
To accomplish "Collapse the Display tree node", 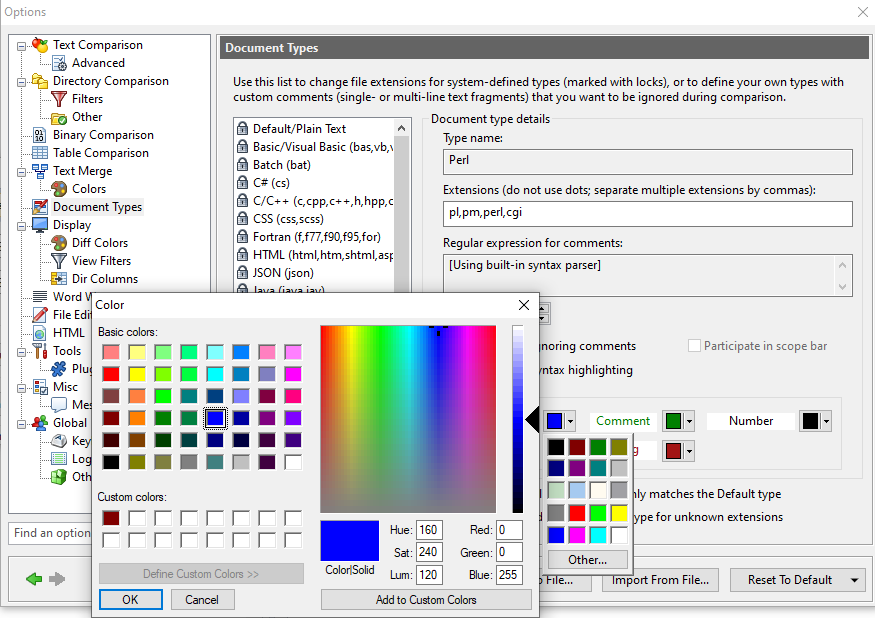I will pos(21,227).
